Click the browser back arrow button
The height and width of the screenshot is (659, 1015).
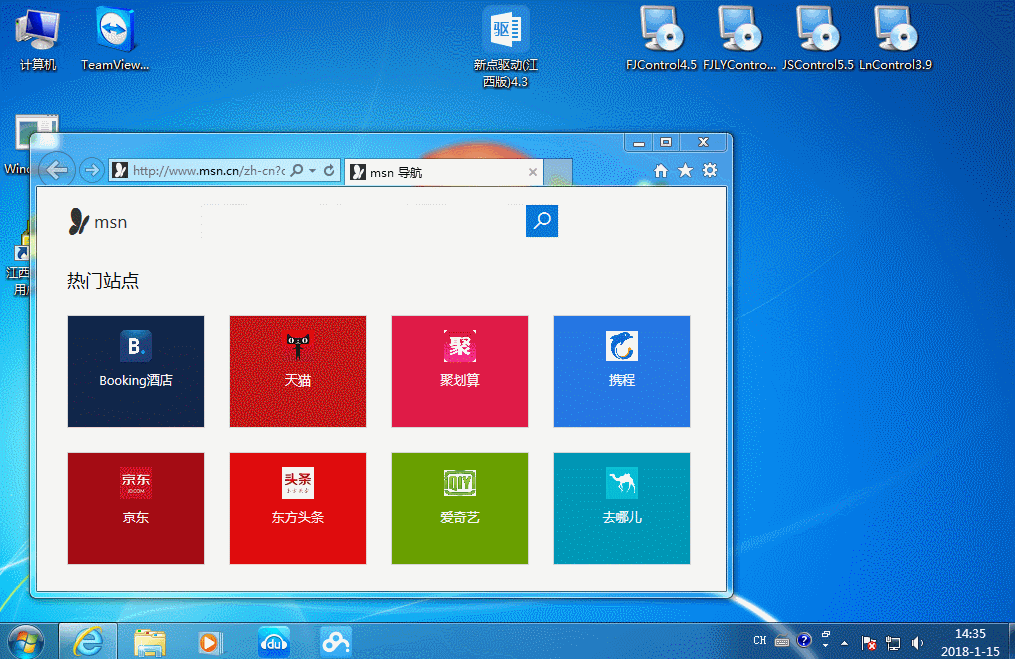coord(57,170)
